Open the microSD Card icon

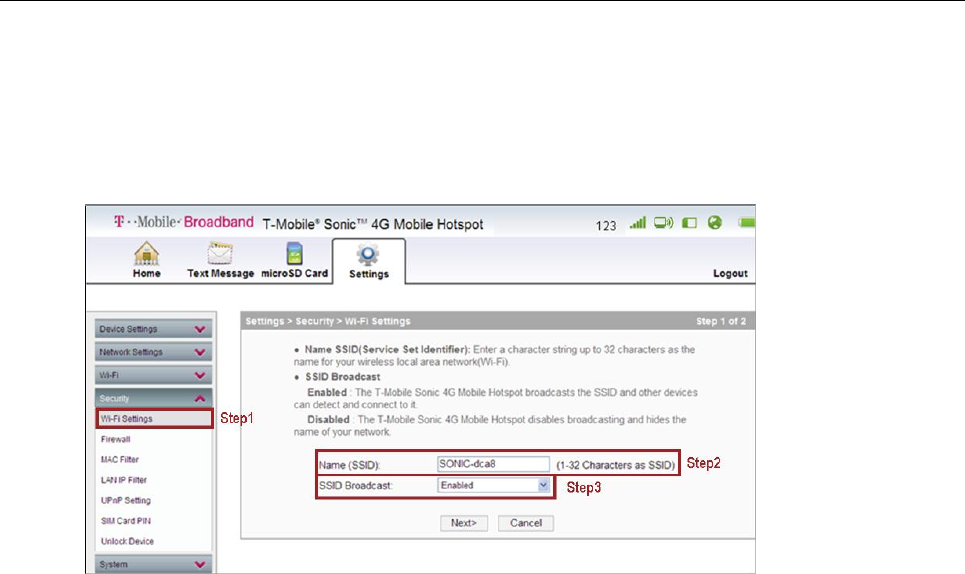click(x=295, y=253)
